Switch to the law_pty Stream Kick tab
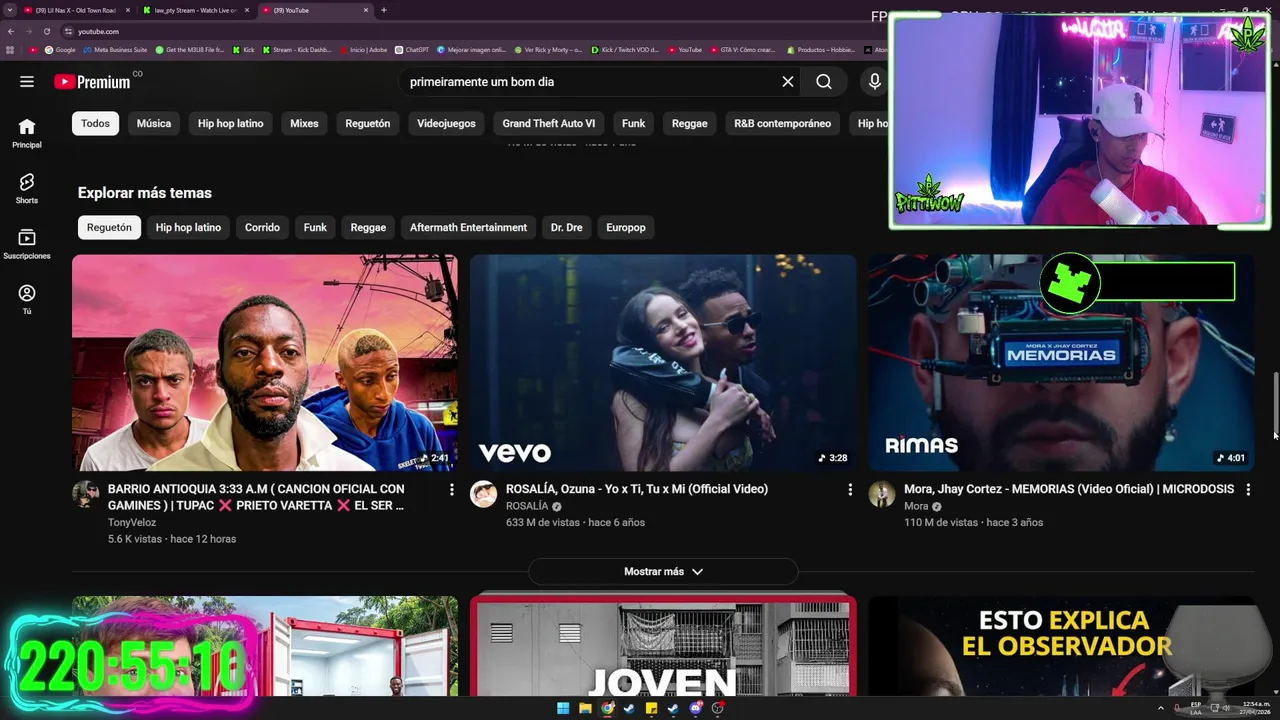Image resolution: width=1280 pixels, height=720 pixels. click(195, 10)
